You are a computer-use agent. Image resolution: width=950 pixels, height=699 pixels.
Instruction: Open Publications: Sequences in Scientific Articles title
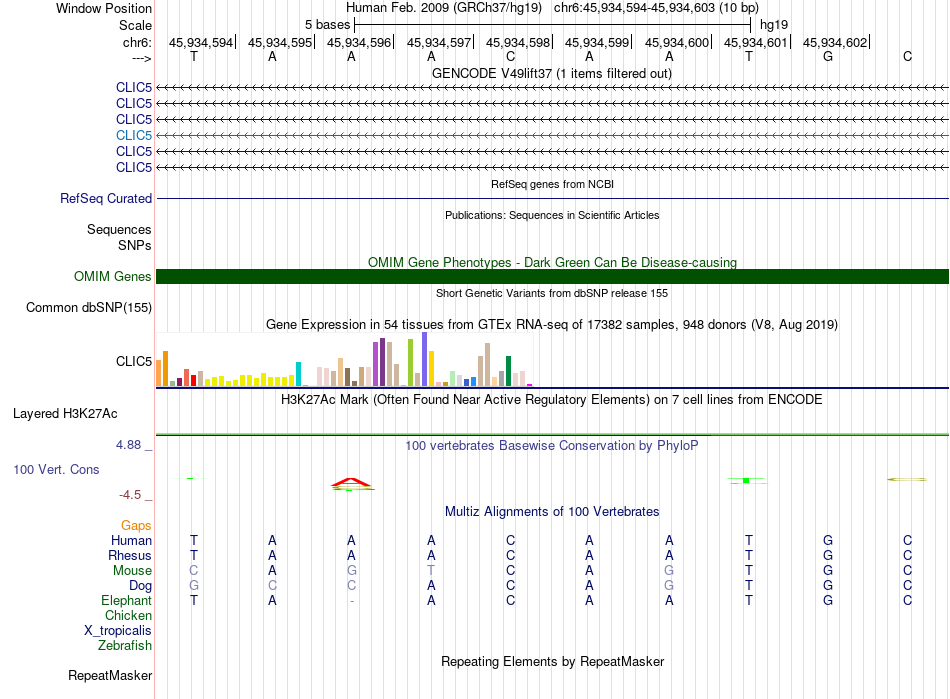pyautogui.click(x=552, y=215)
